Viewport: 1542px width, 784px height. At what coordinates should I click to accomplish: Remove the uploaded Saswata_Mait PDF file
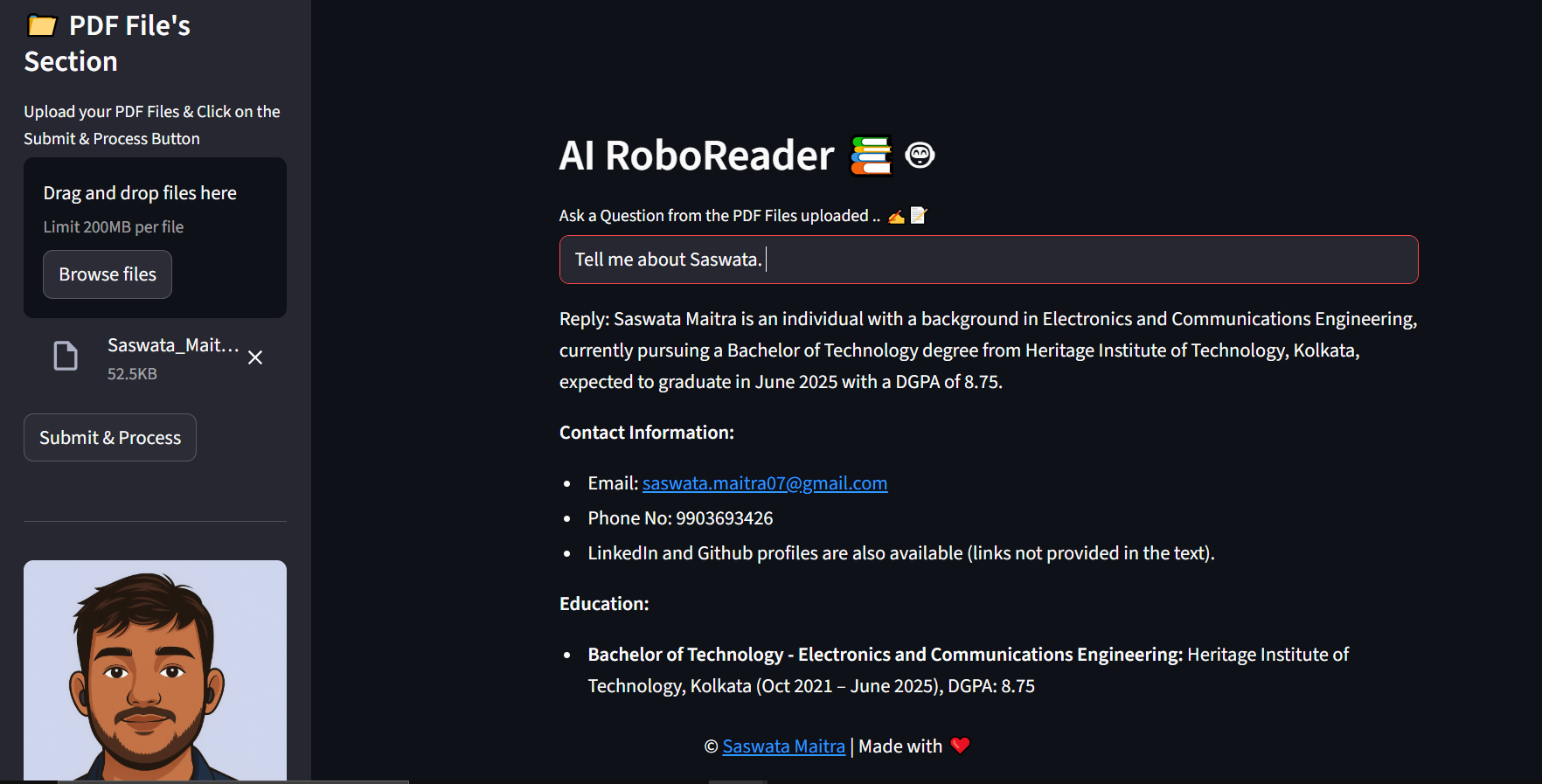tap(255, 357)
